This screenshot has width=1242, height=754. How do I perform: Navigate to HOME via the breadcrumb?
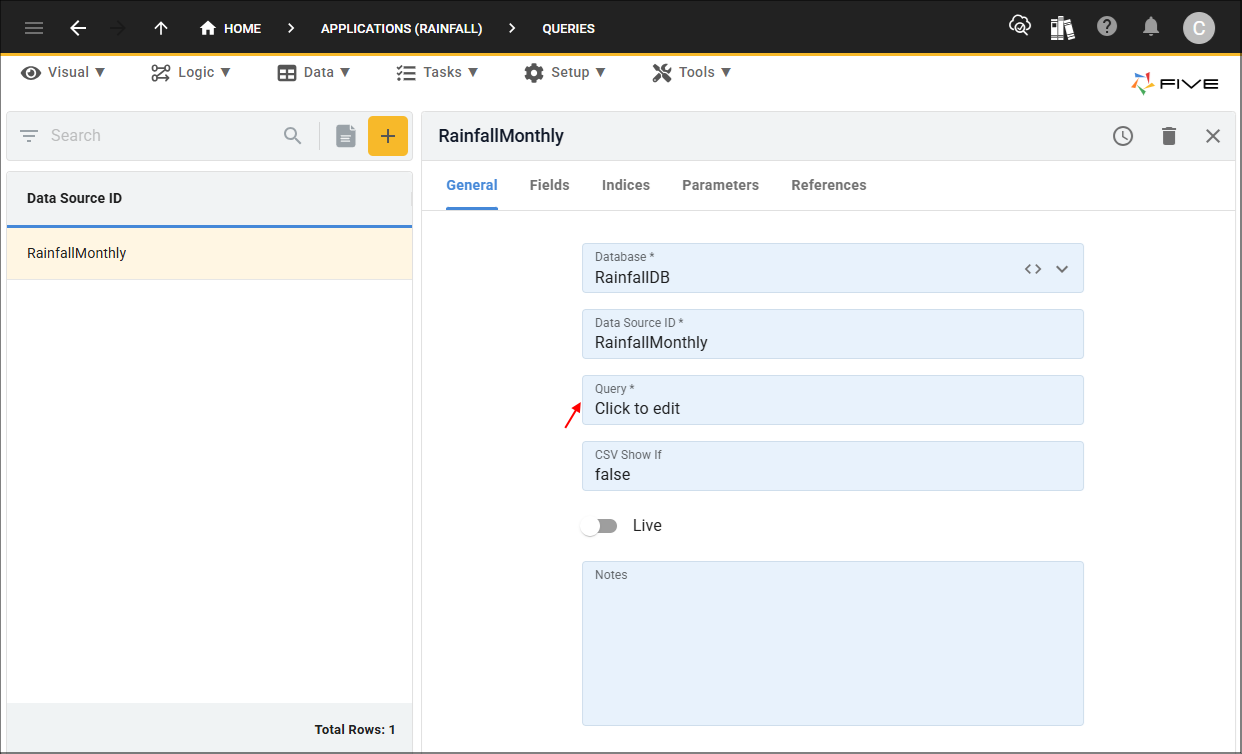point(230,28)
